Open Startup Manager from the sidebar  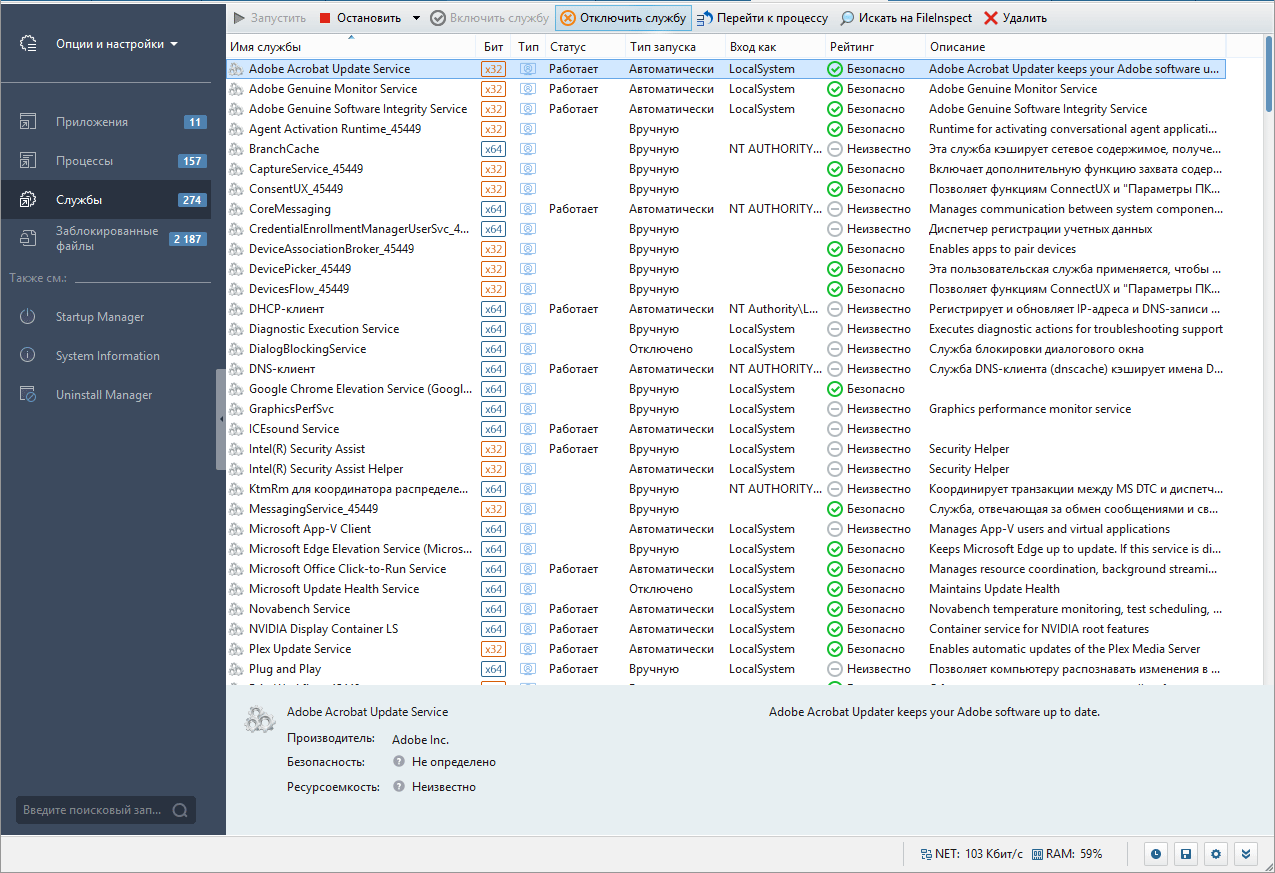coord(100,317)
